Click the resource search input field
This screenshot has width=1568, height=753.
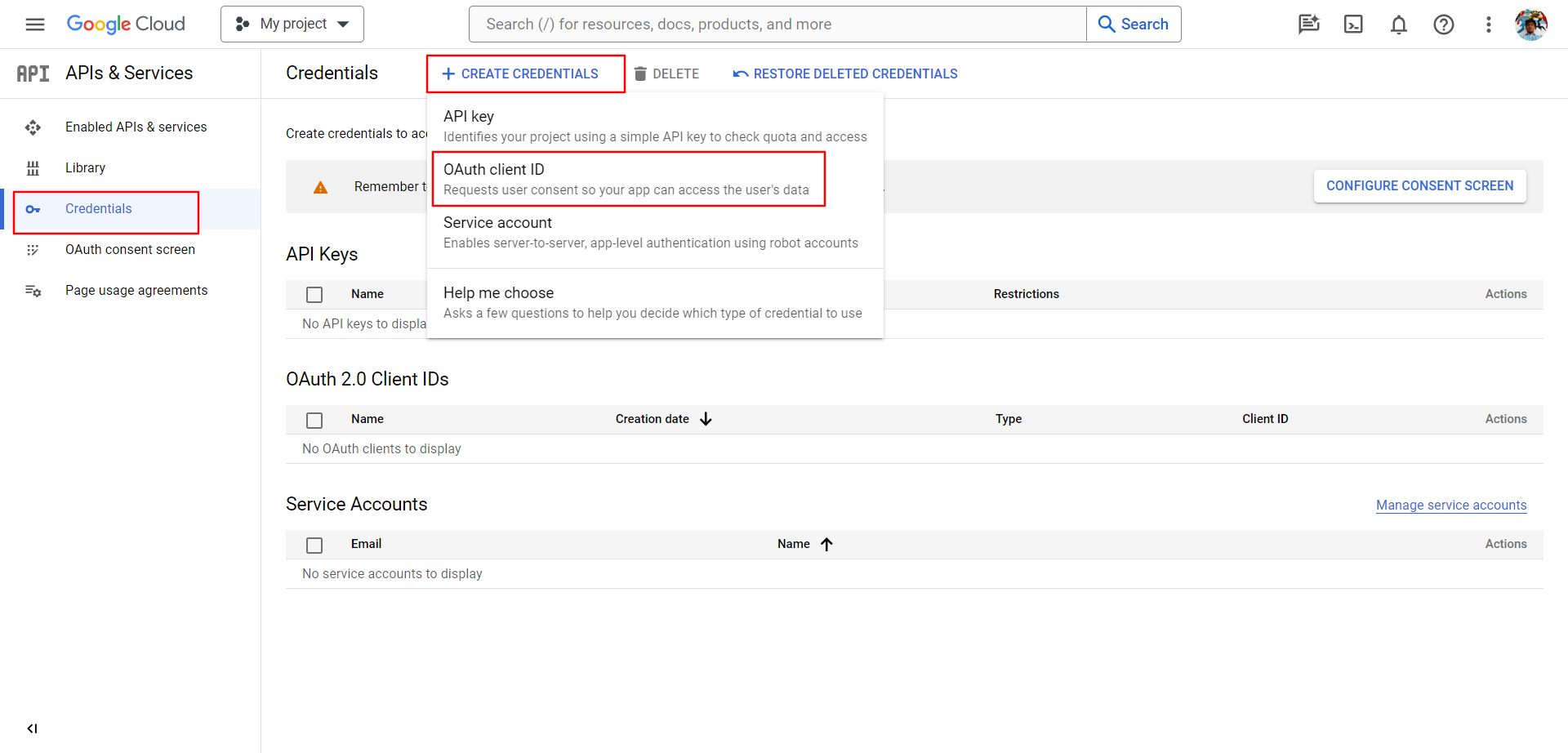click(776, 24)
